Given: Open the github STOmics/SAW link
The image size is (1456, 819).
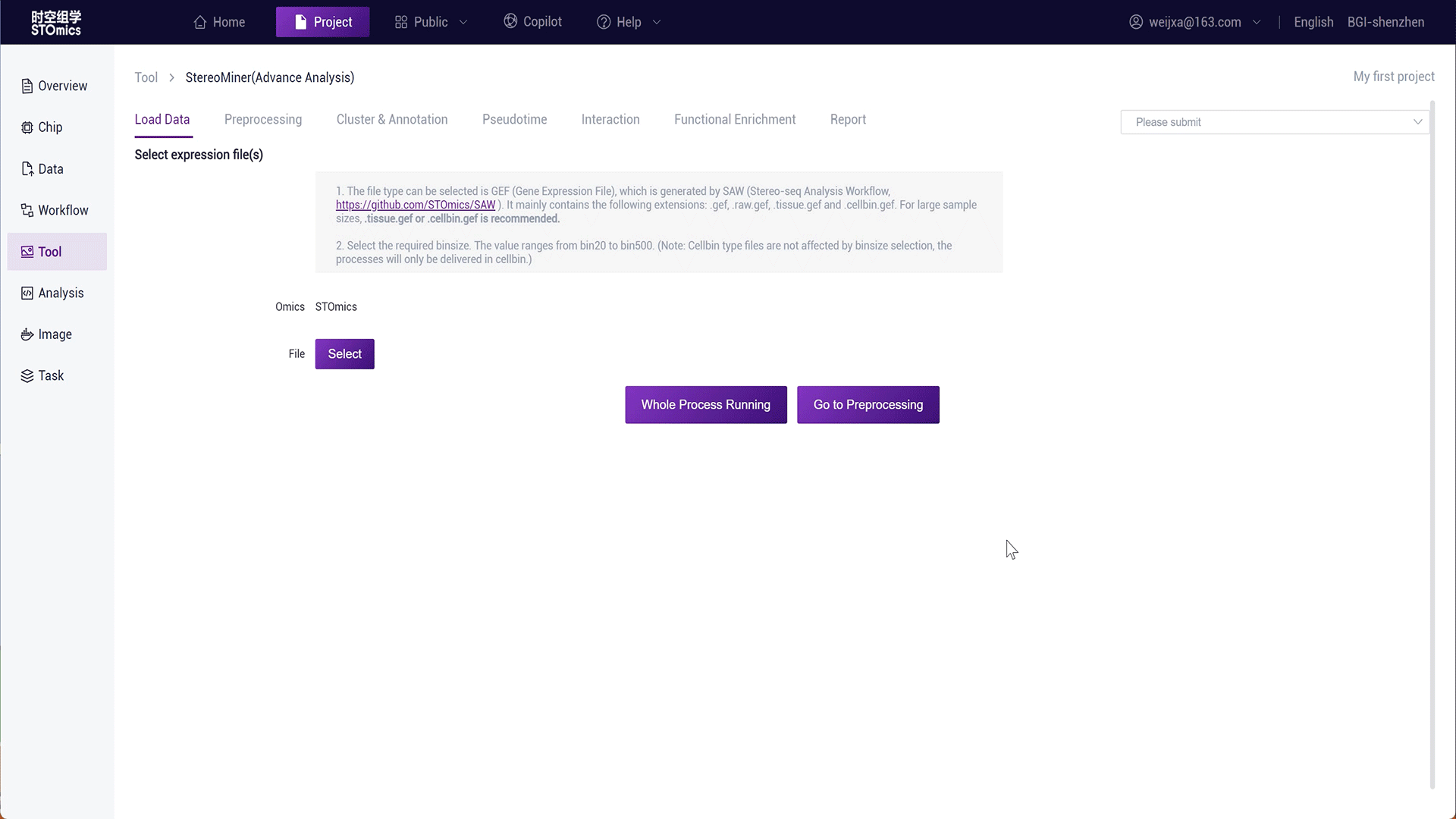Looking at the screenshot, I should point(416,205).
